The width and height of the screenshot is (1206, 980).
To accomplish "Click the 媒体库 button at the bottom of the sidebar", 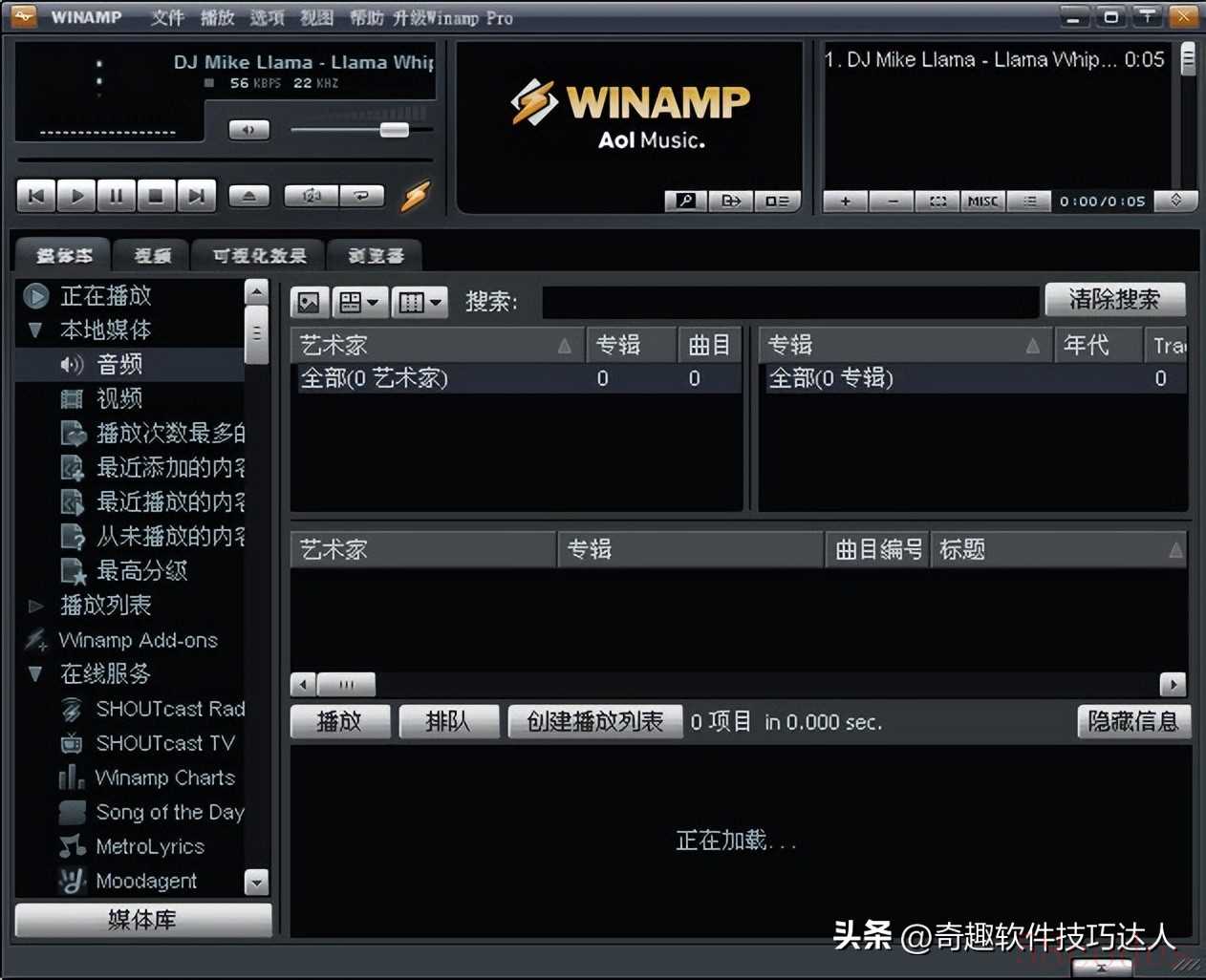I will coord(143,920).
